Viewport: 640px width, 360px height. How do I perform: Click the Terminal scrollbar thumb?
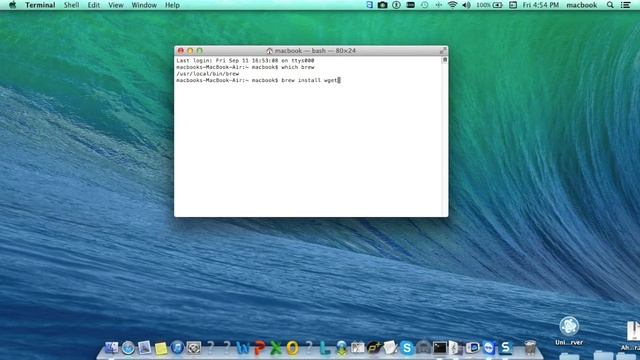pyautogui.click(x=445, y=60)
